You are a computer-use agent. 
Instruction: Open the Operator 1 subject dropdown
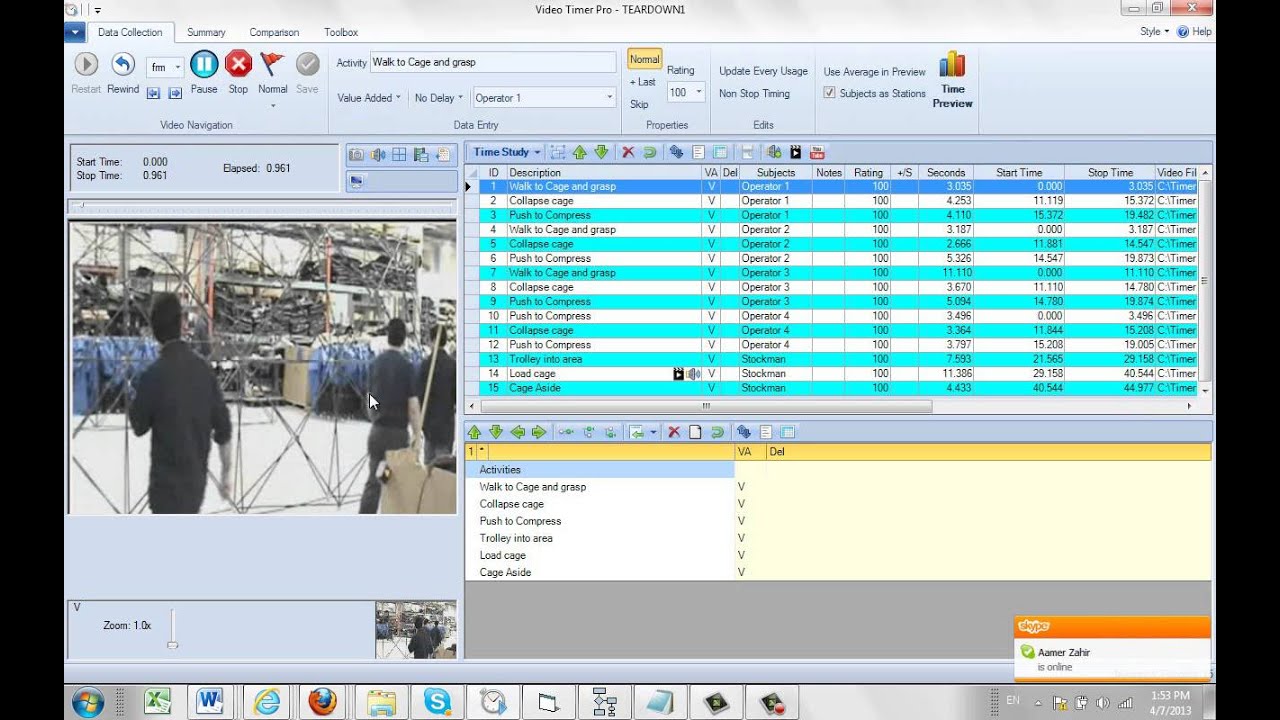pyautogui.click(x=609, y=98)
